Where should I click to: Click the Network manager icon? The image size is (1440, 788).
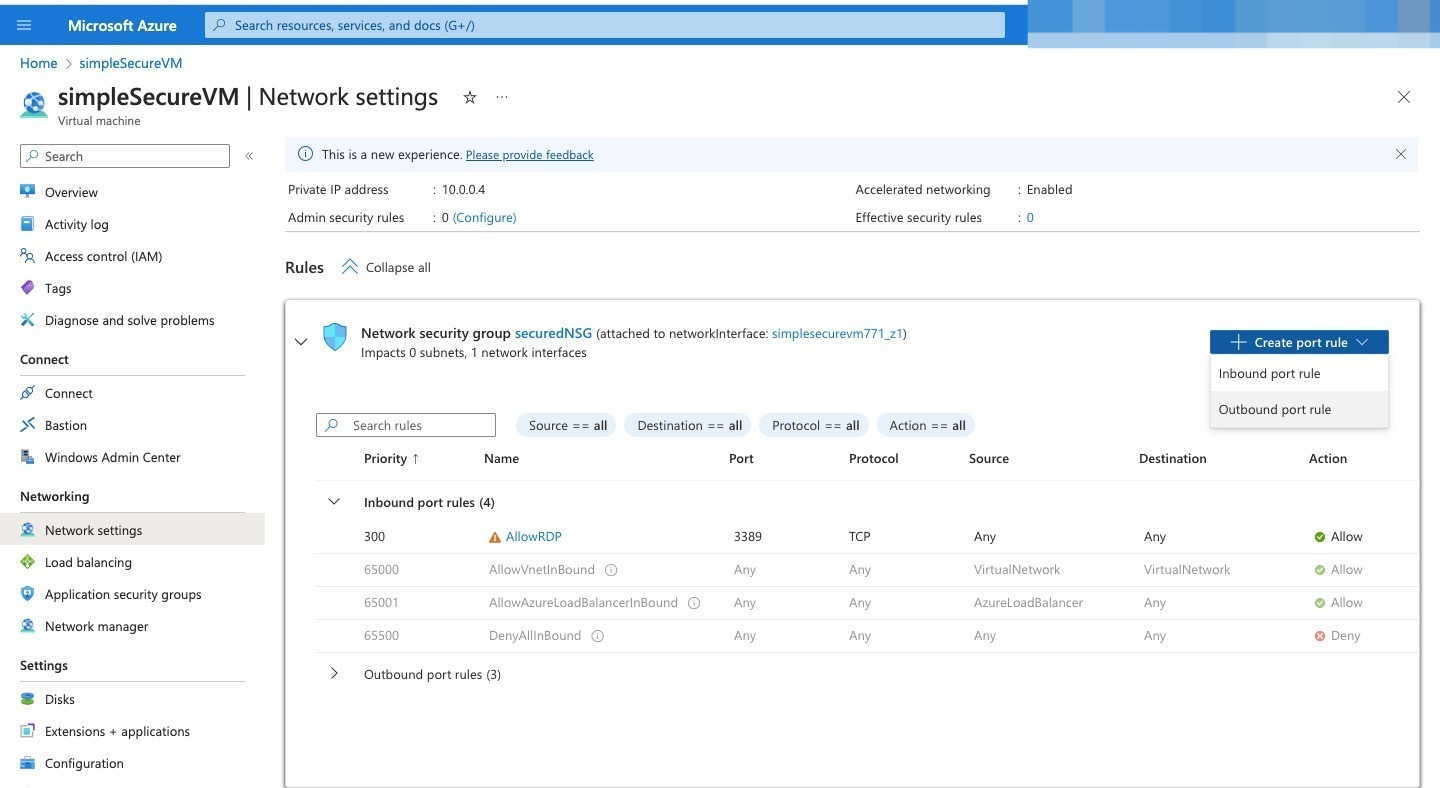pos(28,626)
